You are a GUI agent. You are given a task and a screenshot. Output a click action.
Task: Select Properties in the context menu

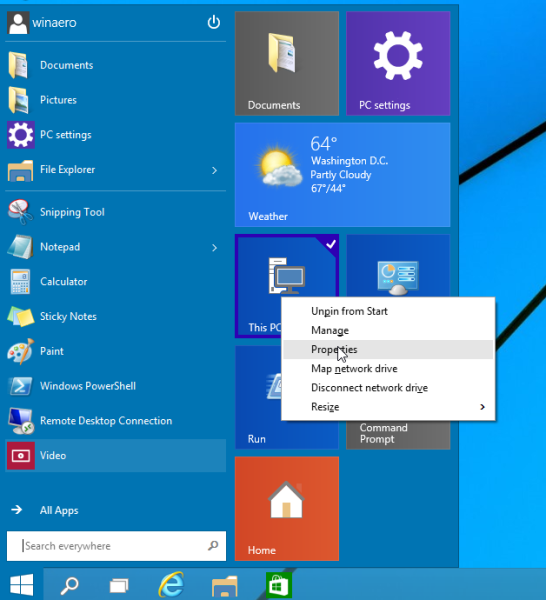[x=388, y=349]
